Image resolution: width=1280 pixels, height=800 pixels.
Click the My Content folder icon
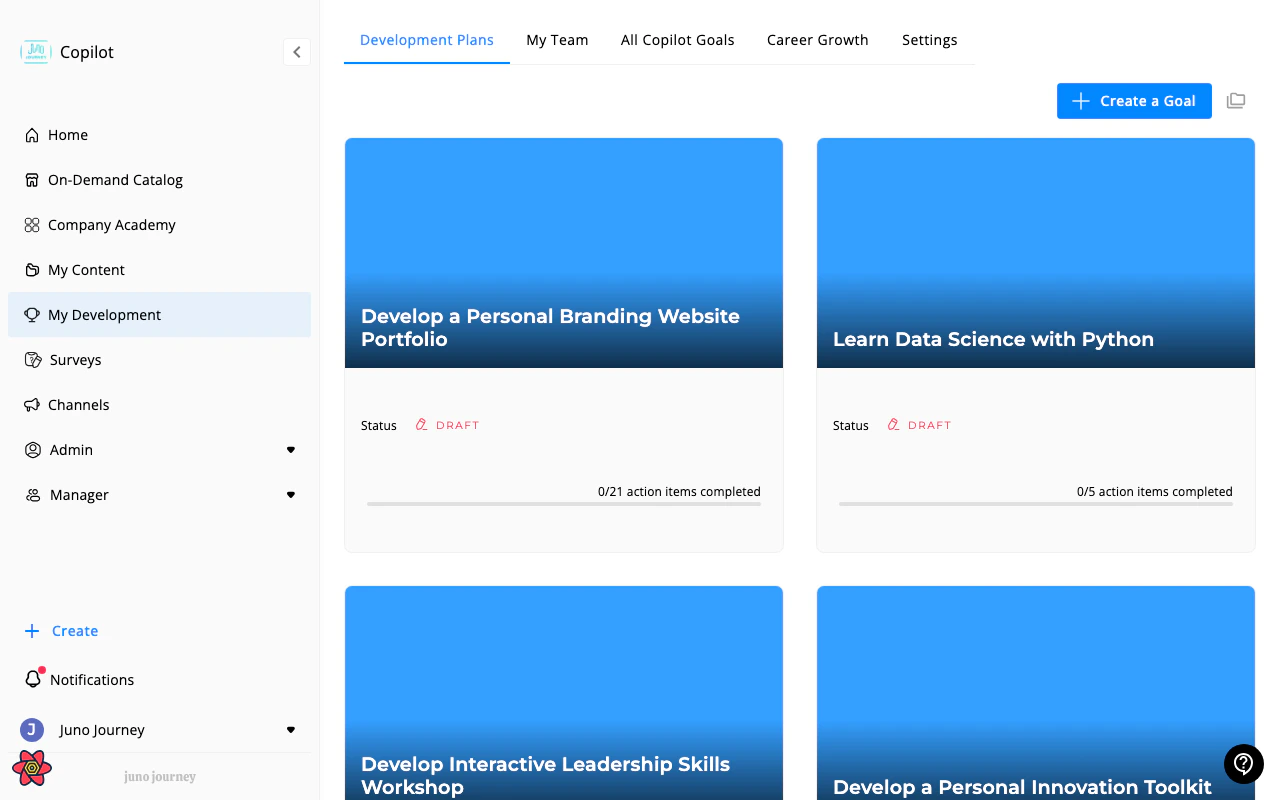32,270
